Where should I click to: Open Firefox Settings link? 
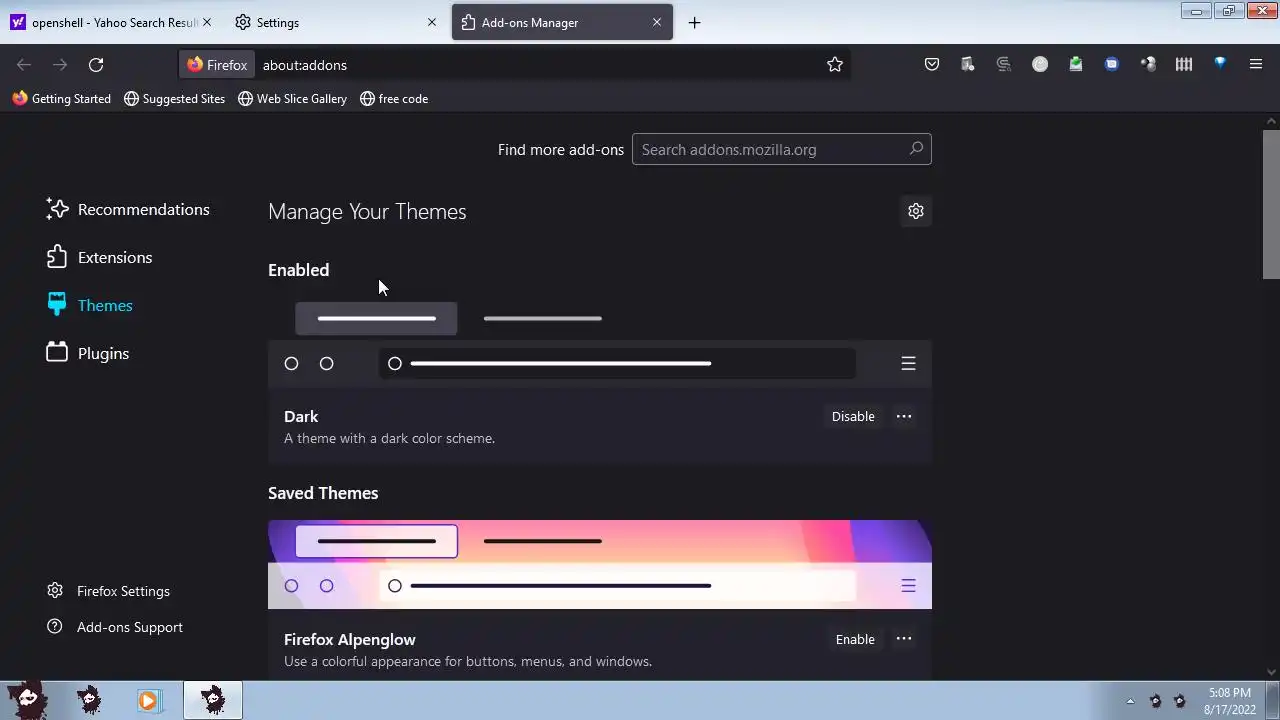click(x=108, y=591)
